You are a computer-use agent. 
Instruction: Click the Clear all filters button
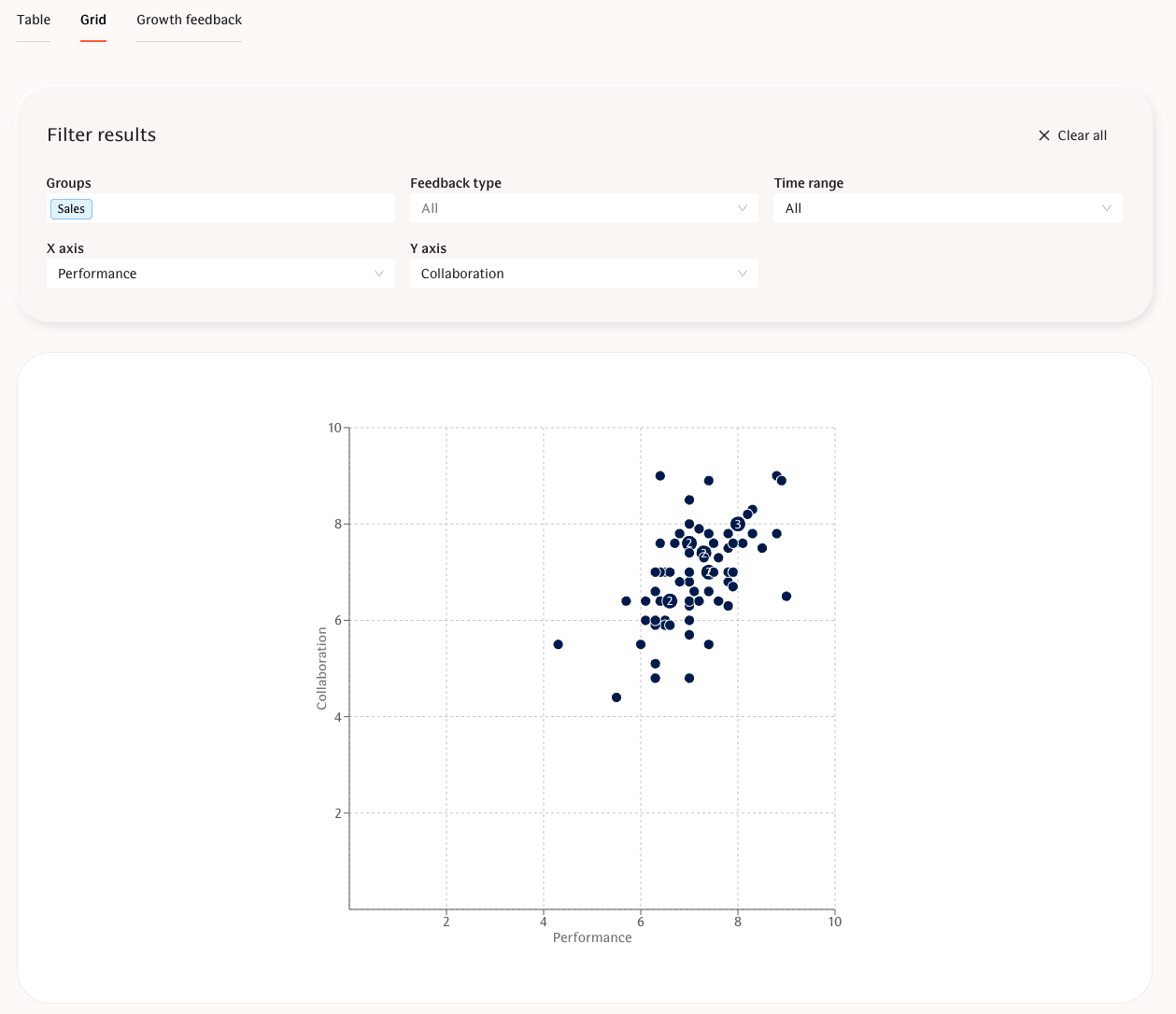click(x=1072, y=135)
